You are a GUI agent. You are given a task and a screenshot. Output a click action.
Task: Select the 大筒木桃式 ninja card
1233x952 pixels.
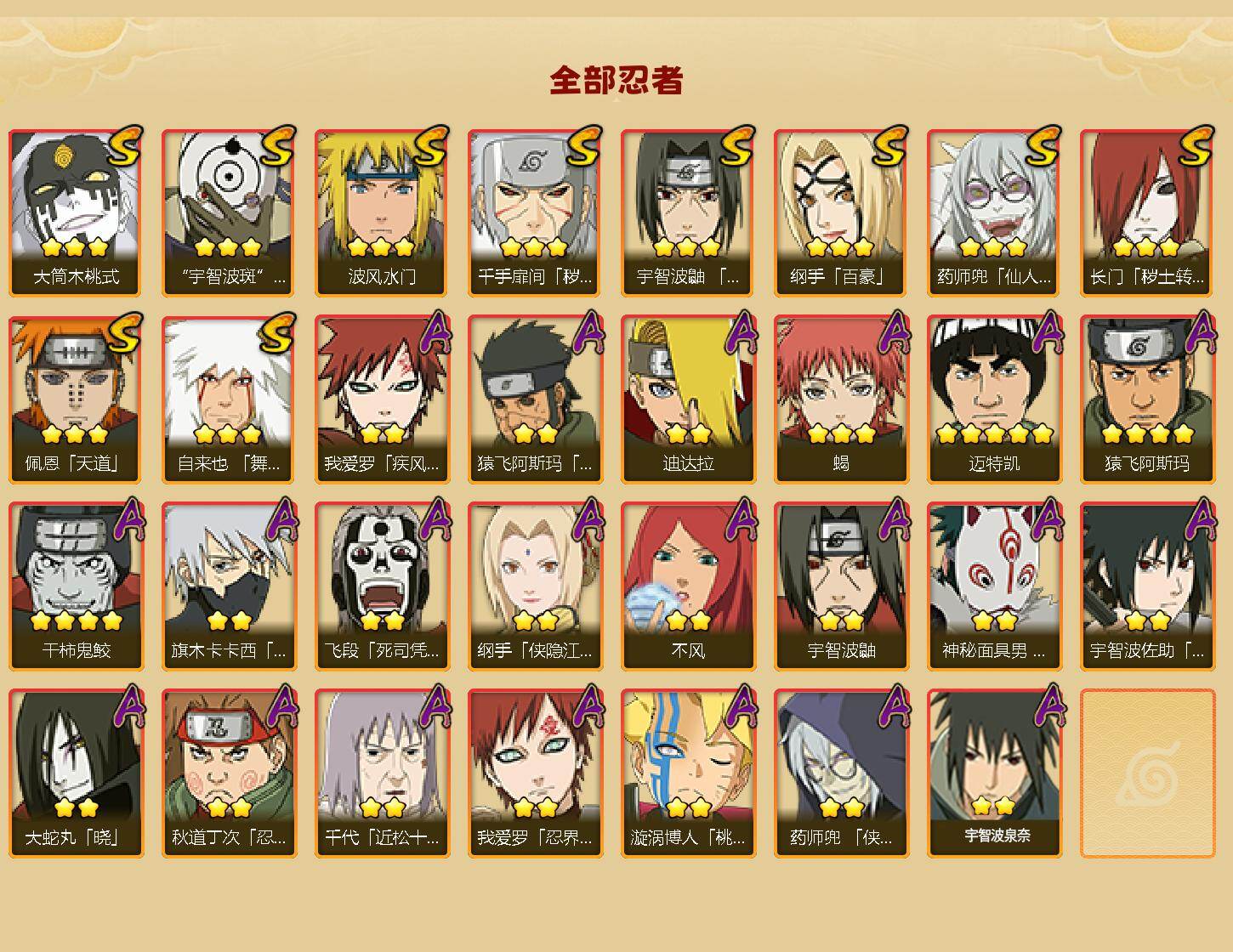click(x=77, y=212)
